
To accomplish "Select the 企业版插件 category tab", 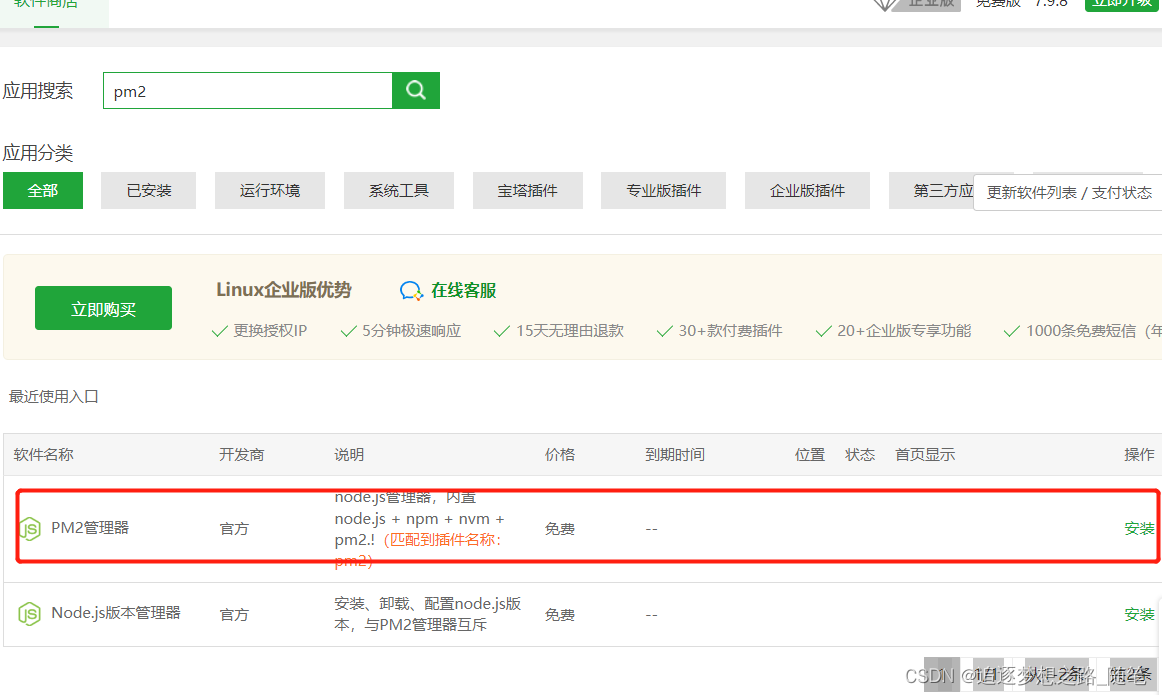I will (807, 190).
